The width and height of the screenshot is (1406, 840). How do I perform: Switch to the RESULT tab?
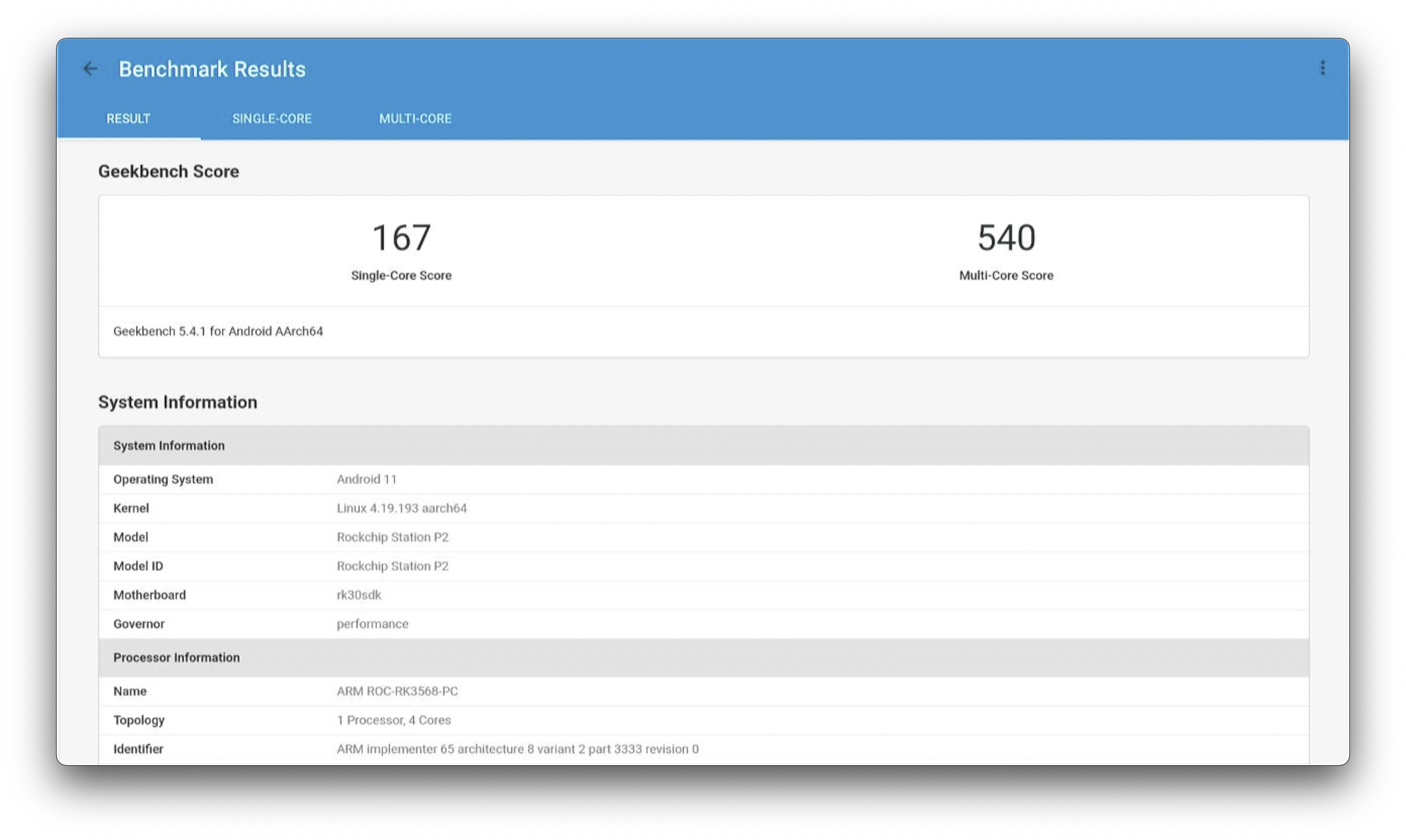(129, 118)
